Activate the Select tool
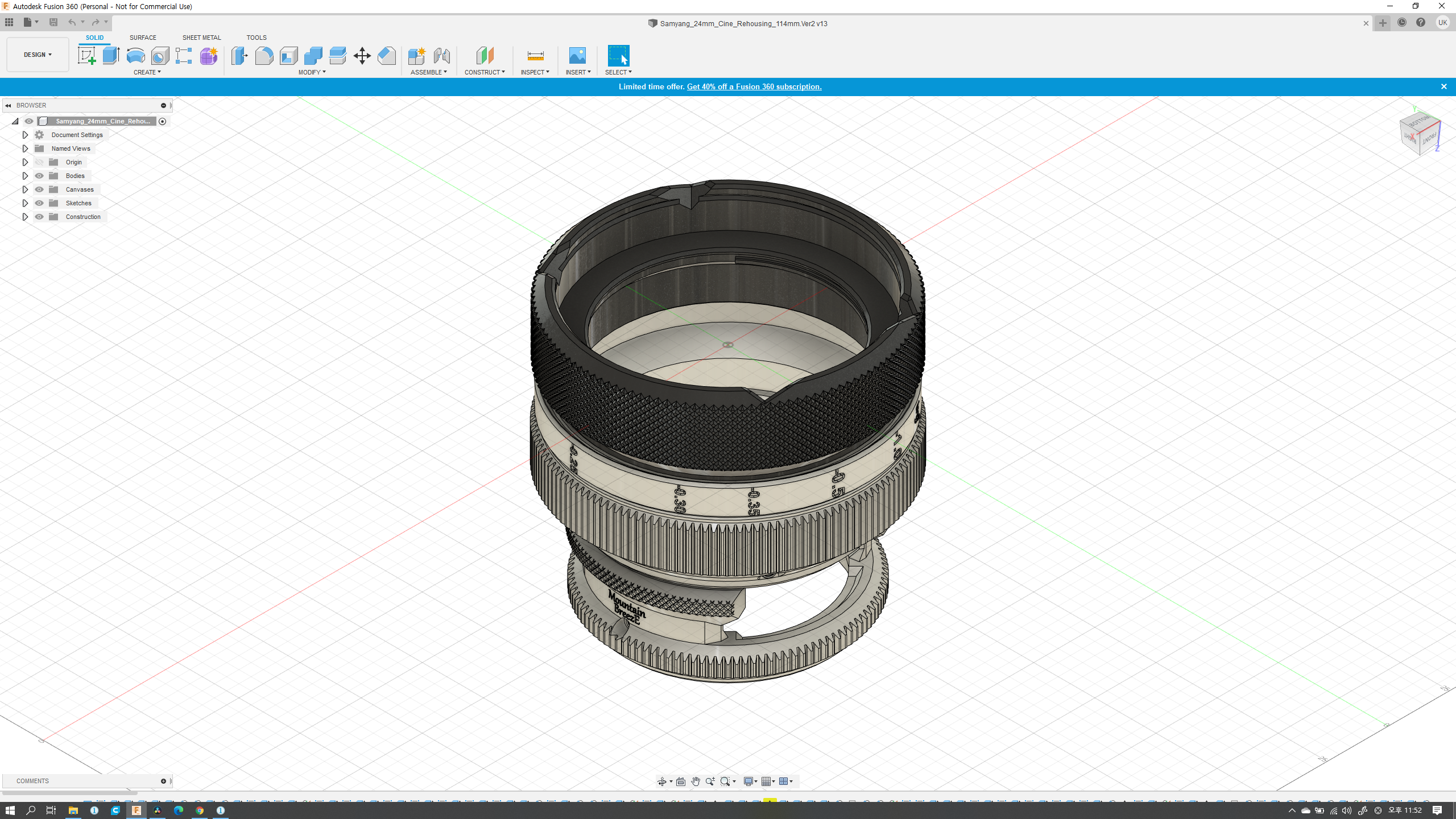1456x819 pixels. [618, 56]
